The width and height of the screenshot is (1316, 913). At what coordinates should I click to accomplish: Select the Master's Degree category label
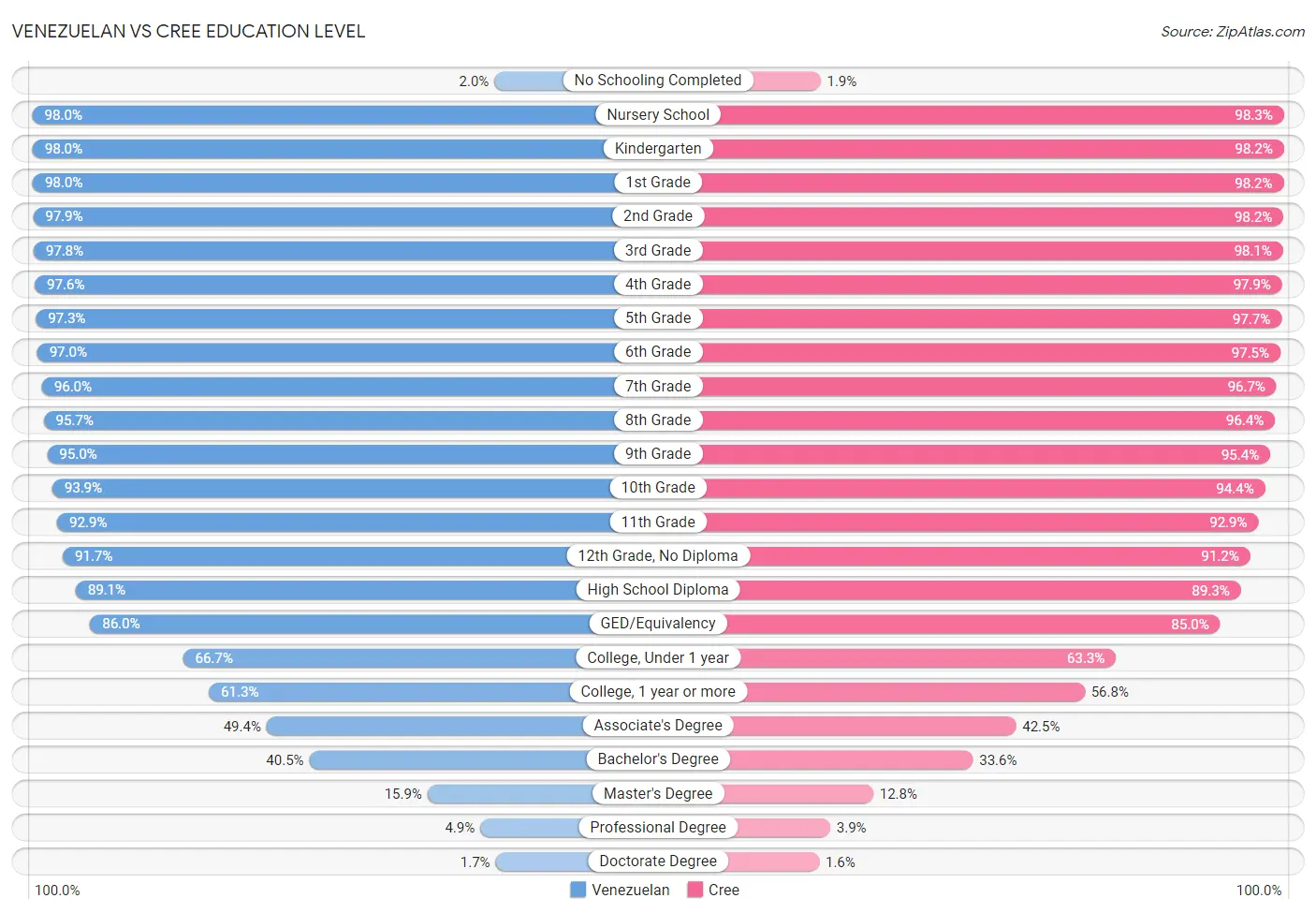point(658,793)
